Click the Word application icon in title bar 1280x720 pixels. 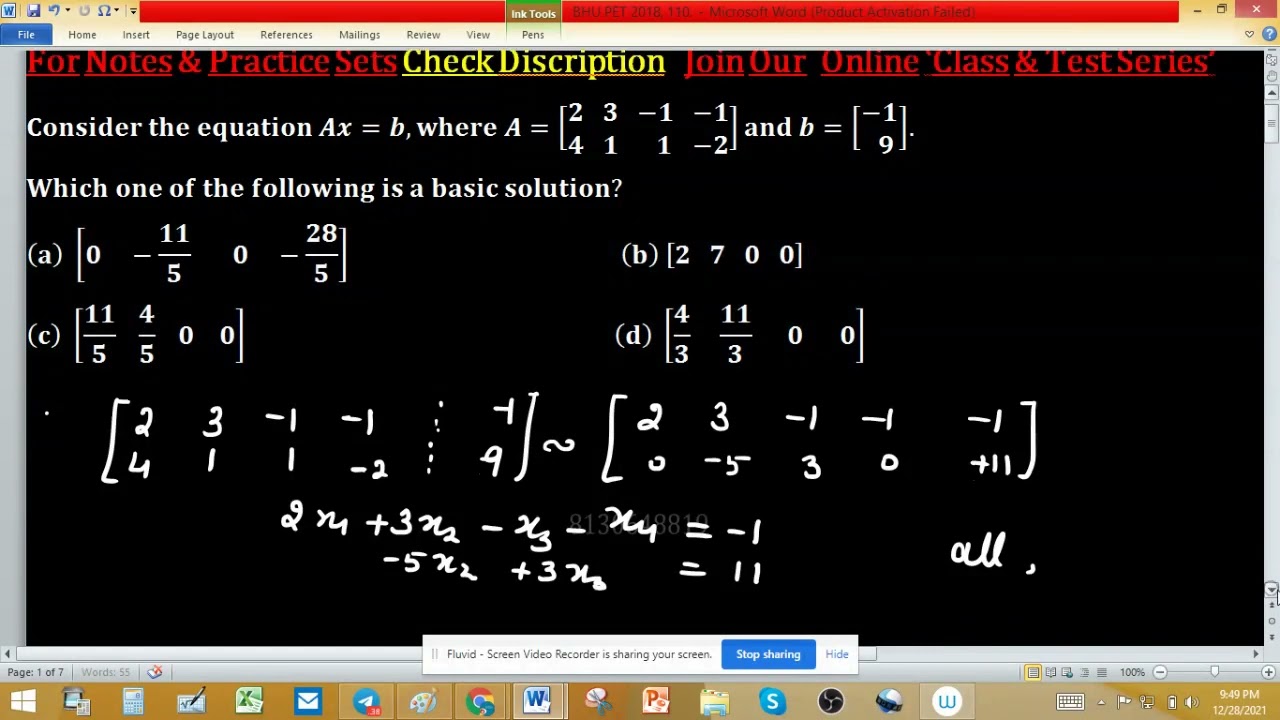point(9,11)
